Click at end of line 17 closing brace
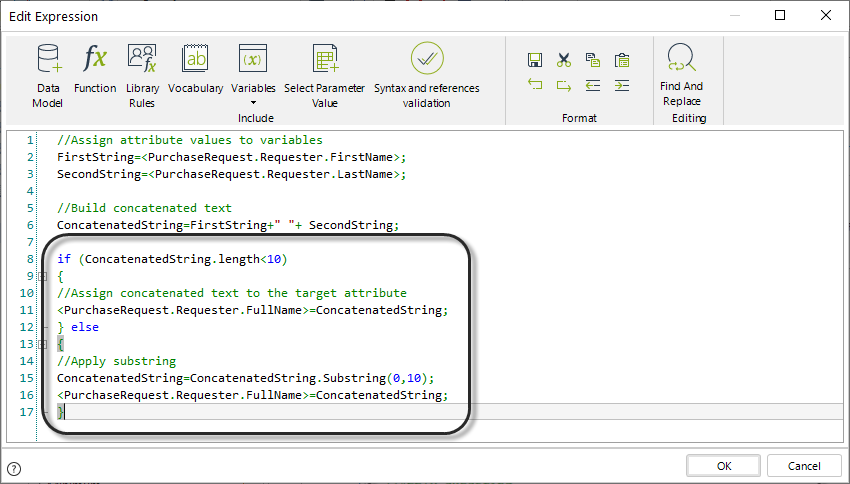 65,412
